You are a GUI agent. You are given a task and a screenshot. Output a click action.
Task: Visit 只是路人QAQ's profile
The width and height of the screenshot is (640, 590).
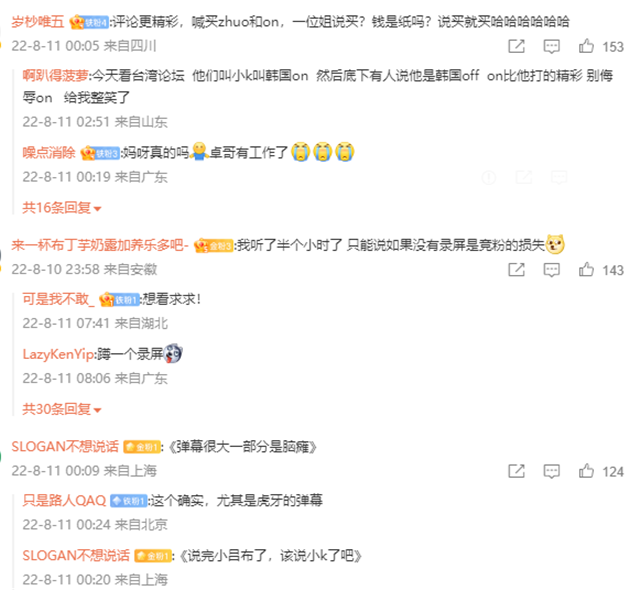coord(64,501)
